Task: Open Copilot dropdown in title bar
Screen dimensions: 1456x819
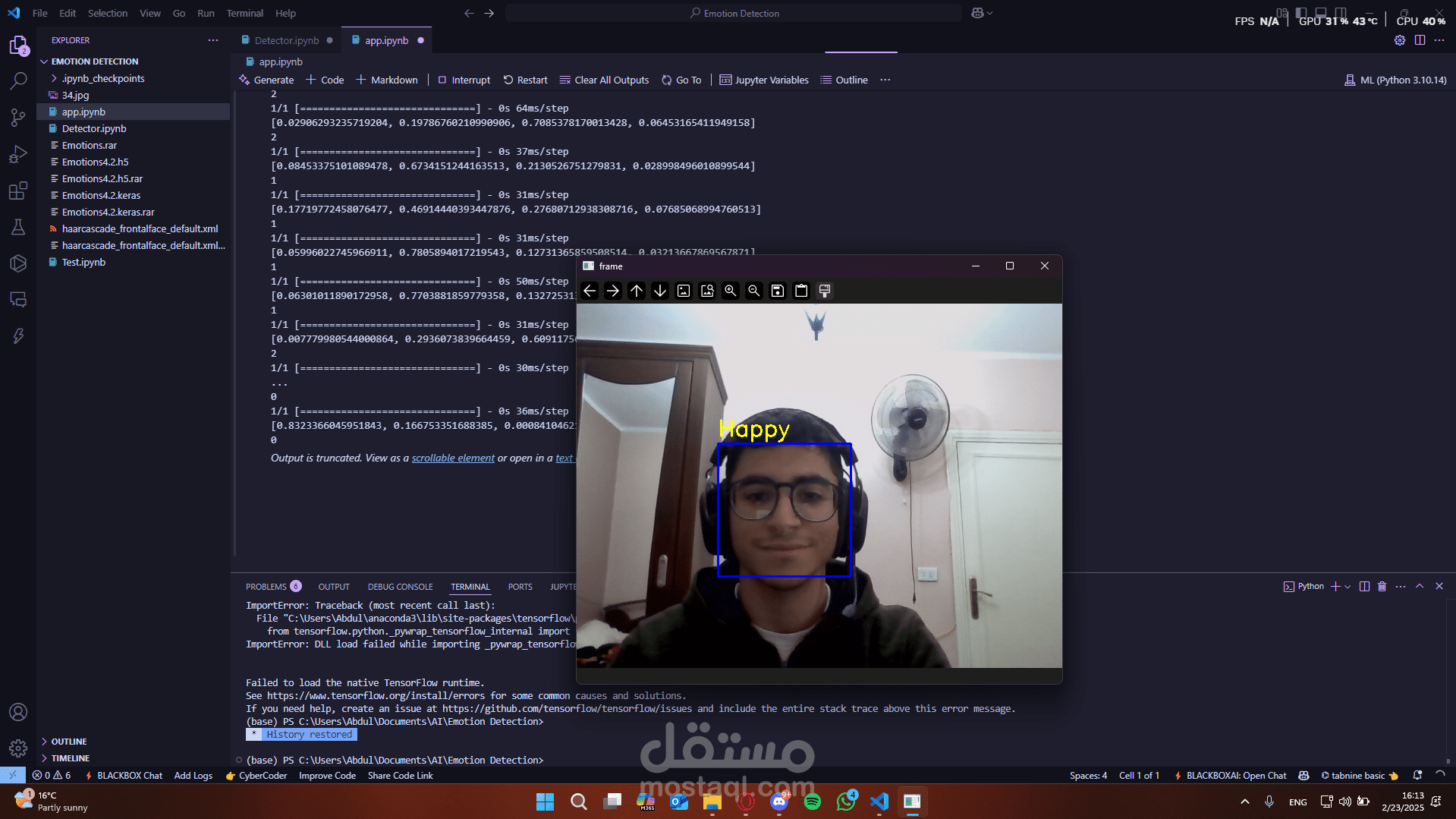Action: tap(983, 13)
